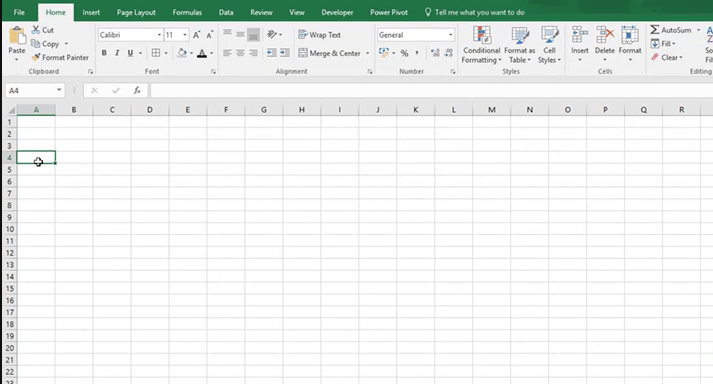Screen dimensions: 713x384
Task: Click the Name Box showing A4
Action: tap(35, 91)
